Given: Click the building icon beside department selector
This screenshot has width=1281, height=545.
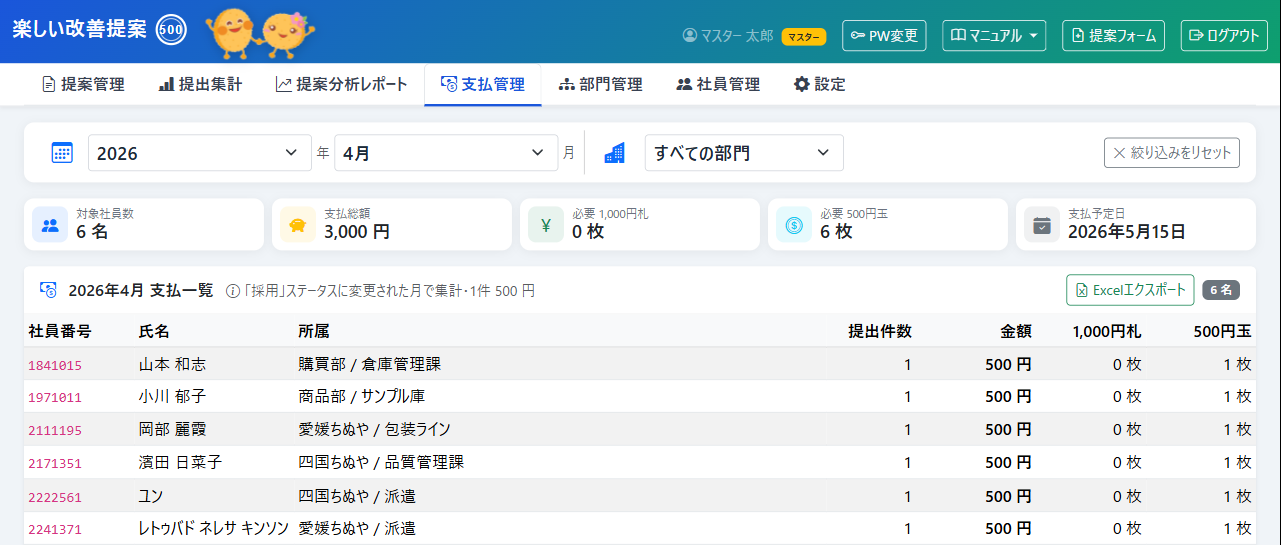Looking at the screenshot, I should [615, 153].
